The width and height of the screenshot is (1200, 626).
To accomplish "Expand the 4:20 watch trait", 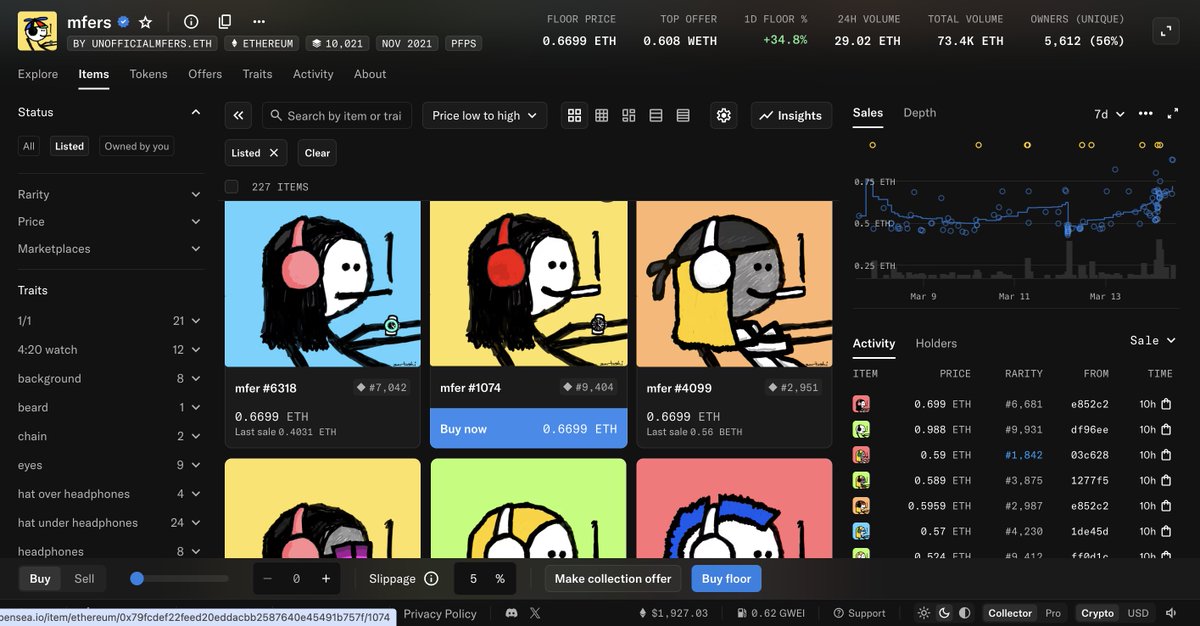I will coord(110,350).
